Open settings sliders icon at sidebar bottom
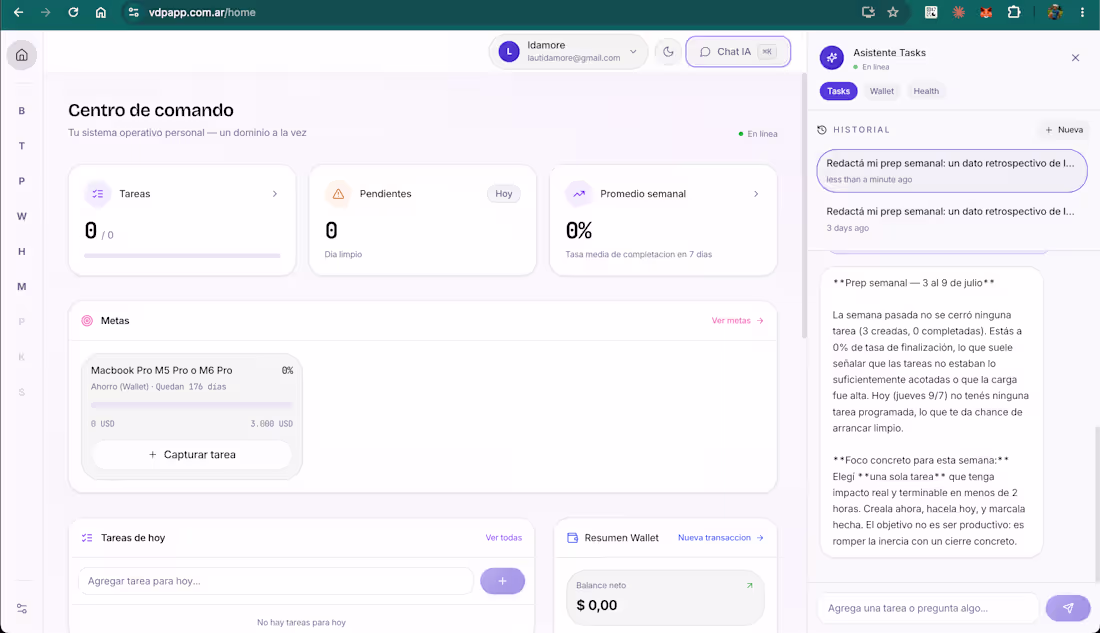 click(22, 608)
